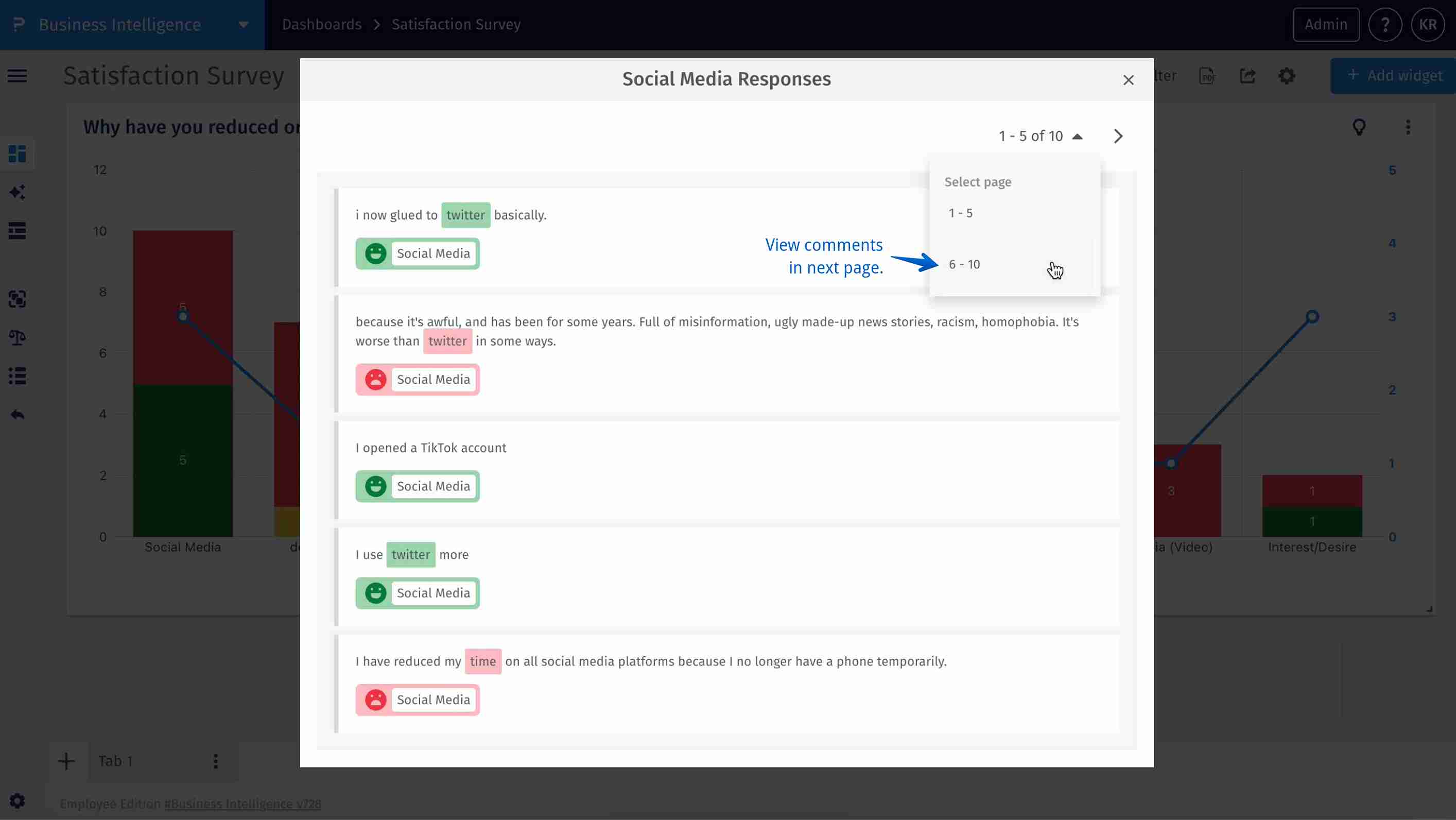Open the share dashboard icon
Image resolution: width=1456 pixels, height=820 pixels.
(1249, 76)
